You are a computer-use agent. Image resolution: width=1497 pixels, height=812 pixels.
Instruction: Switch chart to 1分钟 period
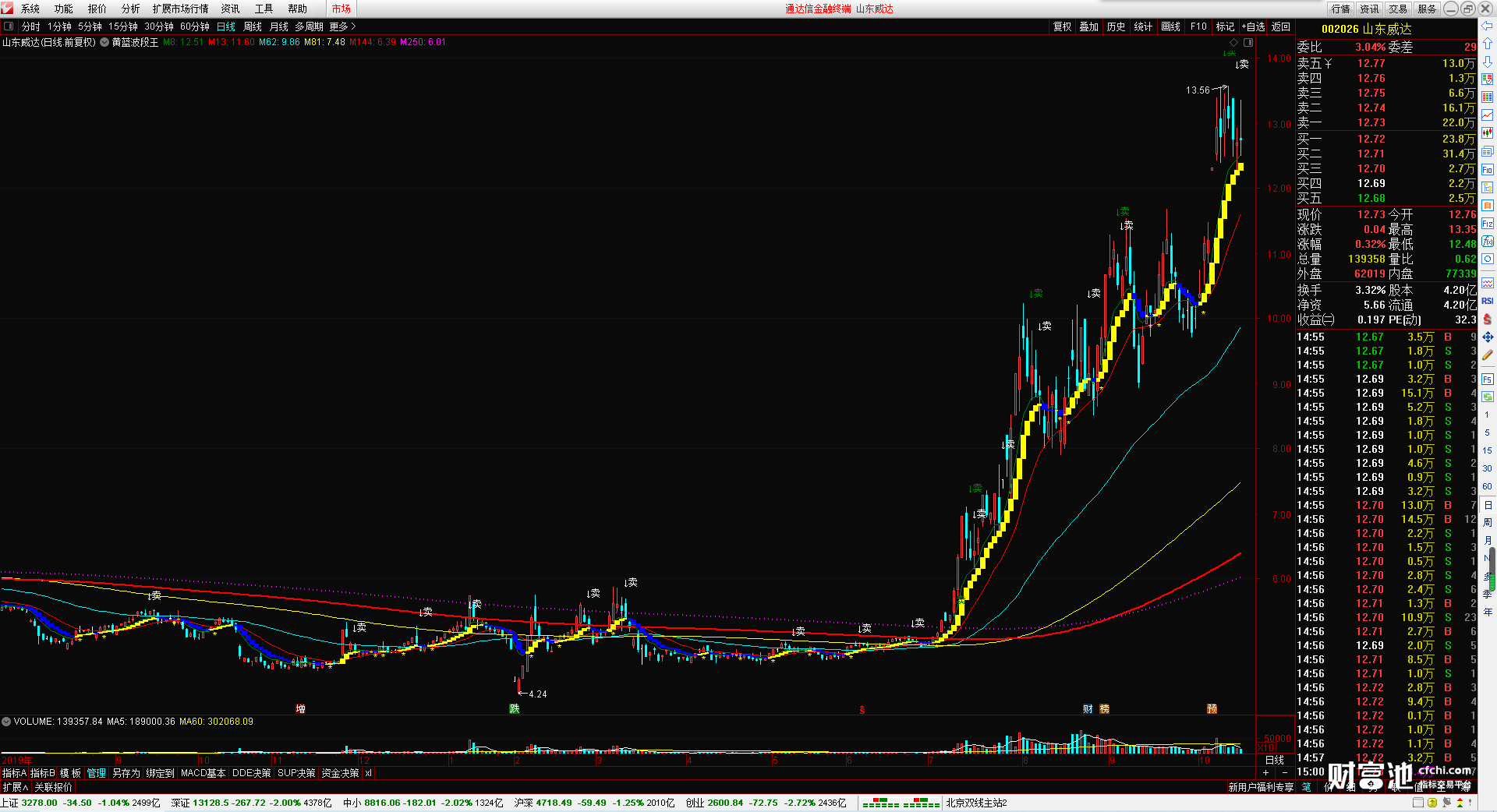pyautogui.click(x=60, y=26)
